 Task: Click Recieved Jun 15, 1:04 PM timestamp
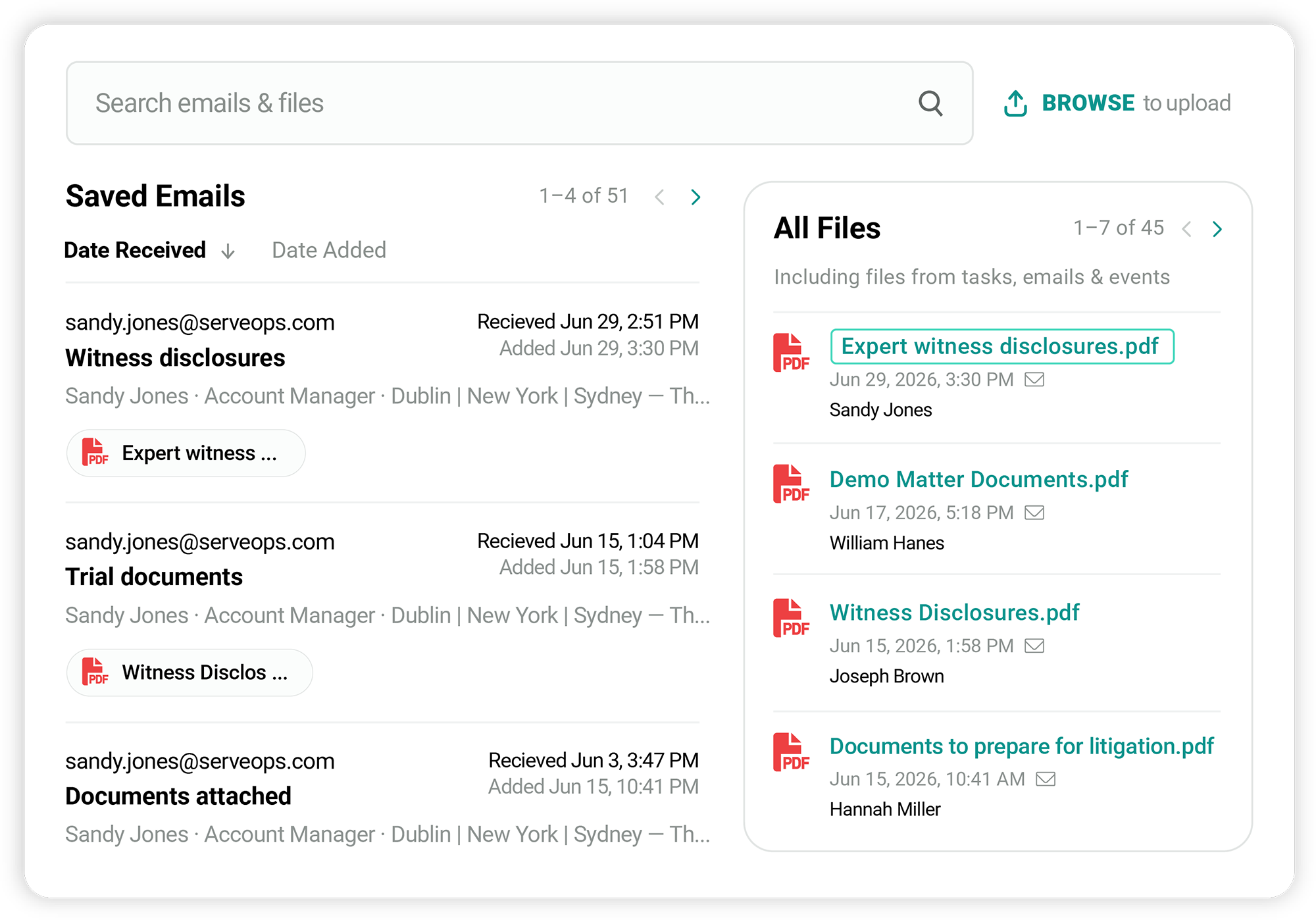[588, 541]
